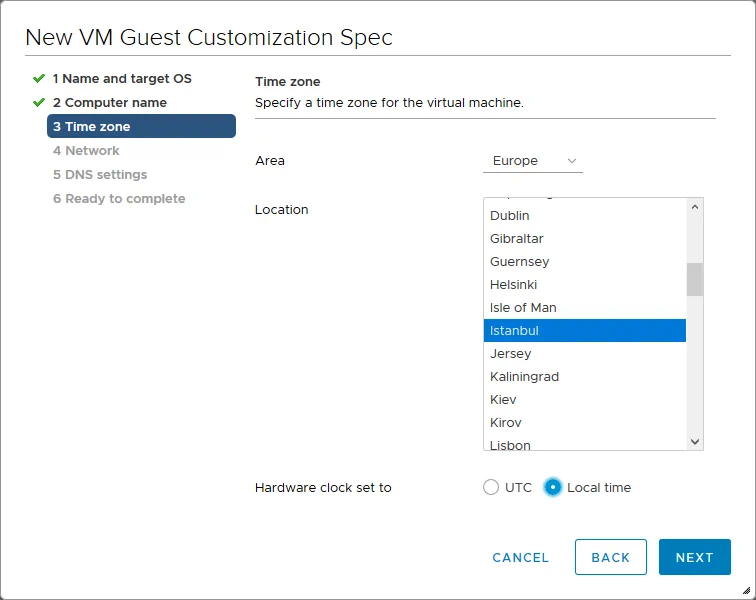Open the Area dropdown showing Europe
The image size is (756, 600).
(x=531, y=161)
